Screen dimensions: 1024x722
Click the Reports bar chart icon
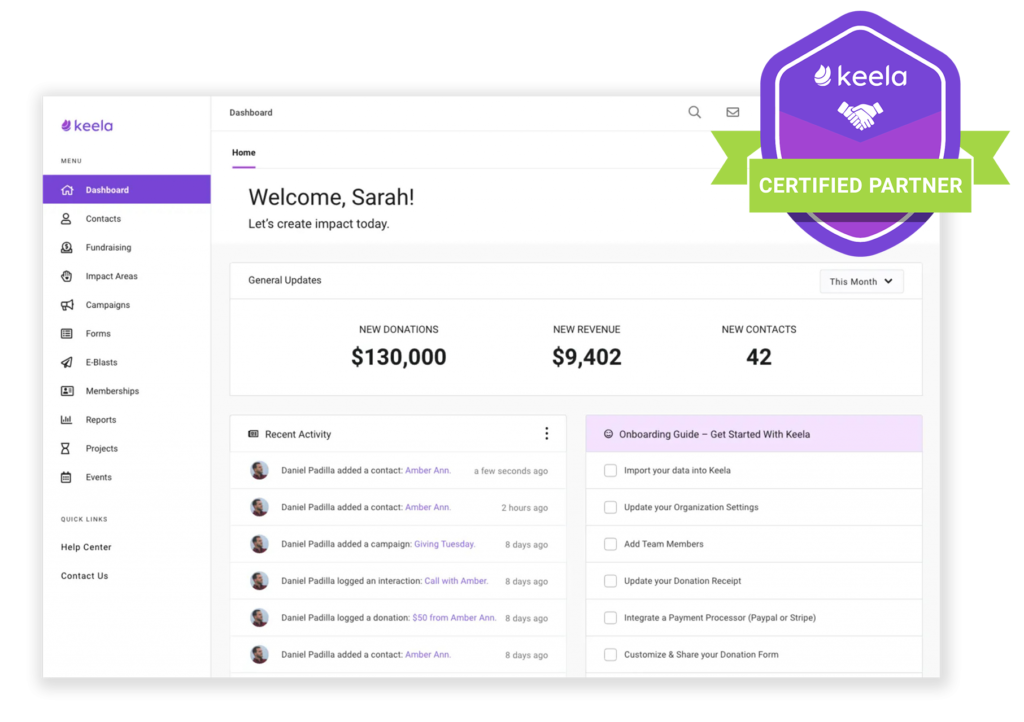coord(66,420)
